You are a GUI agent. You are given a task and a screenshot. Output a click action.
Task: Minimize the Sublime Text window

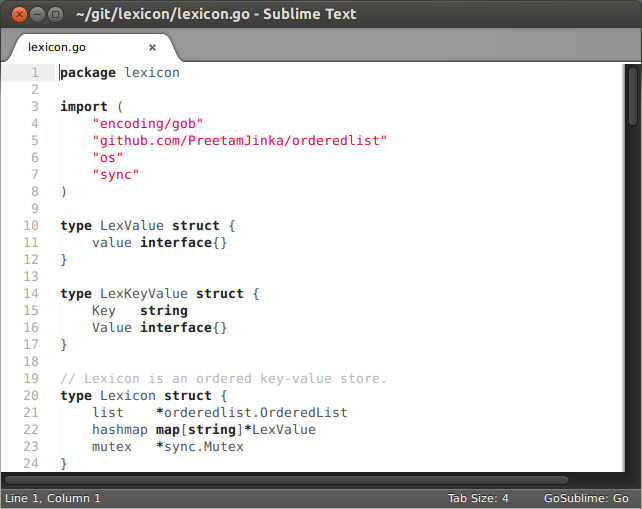pyautogui.click(x=34, y=14)
